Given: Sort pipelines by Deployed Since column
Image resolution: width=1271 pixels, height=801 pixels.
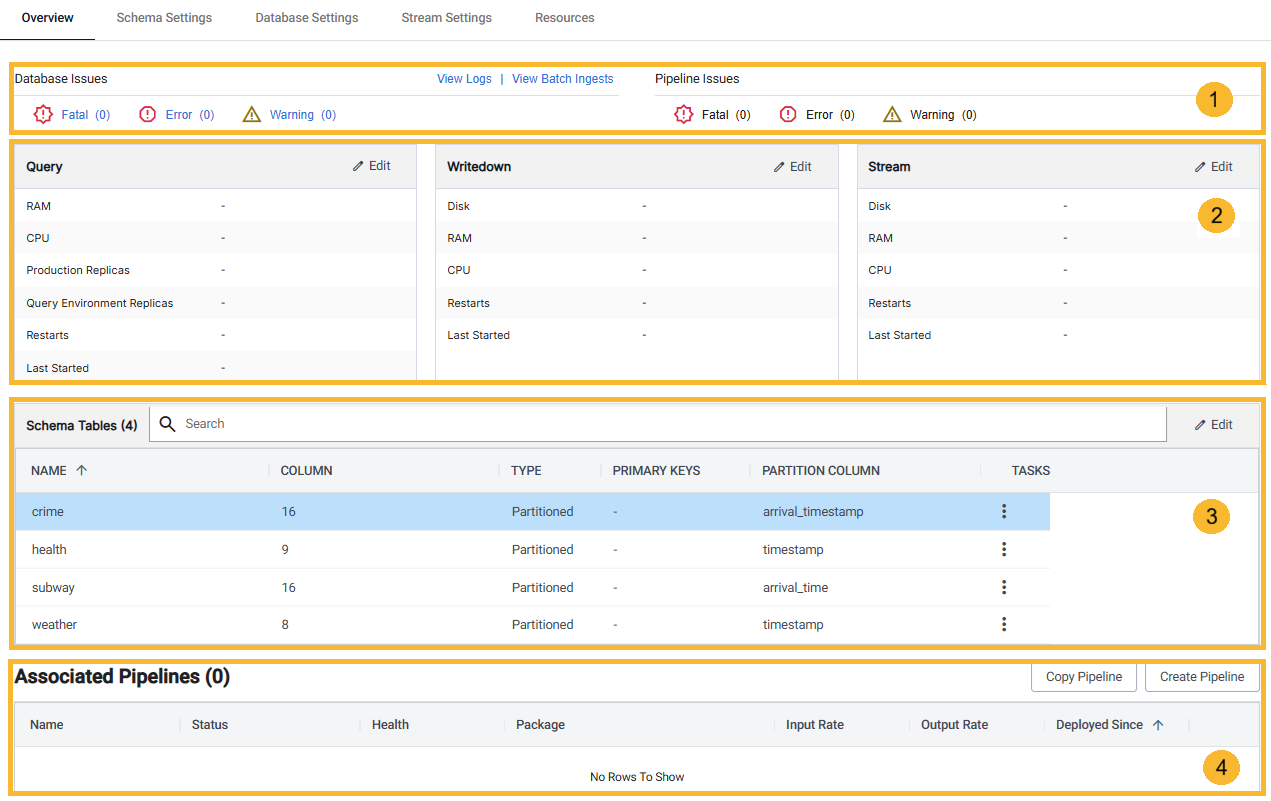Looking at the screenshot, I should 1099,725.
